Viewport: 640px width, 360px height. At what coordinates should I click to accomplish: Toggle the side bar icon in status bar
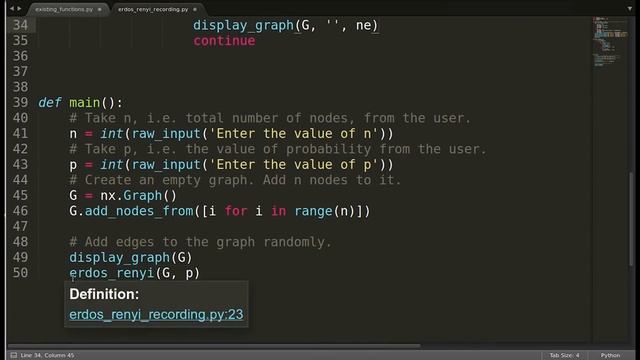click(x=13, y=355)
